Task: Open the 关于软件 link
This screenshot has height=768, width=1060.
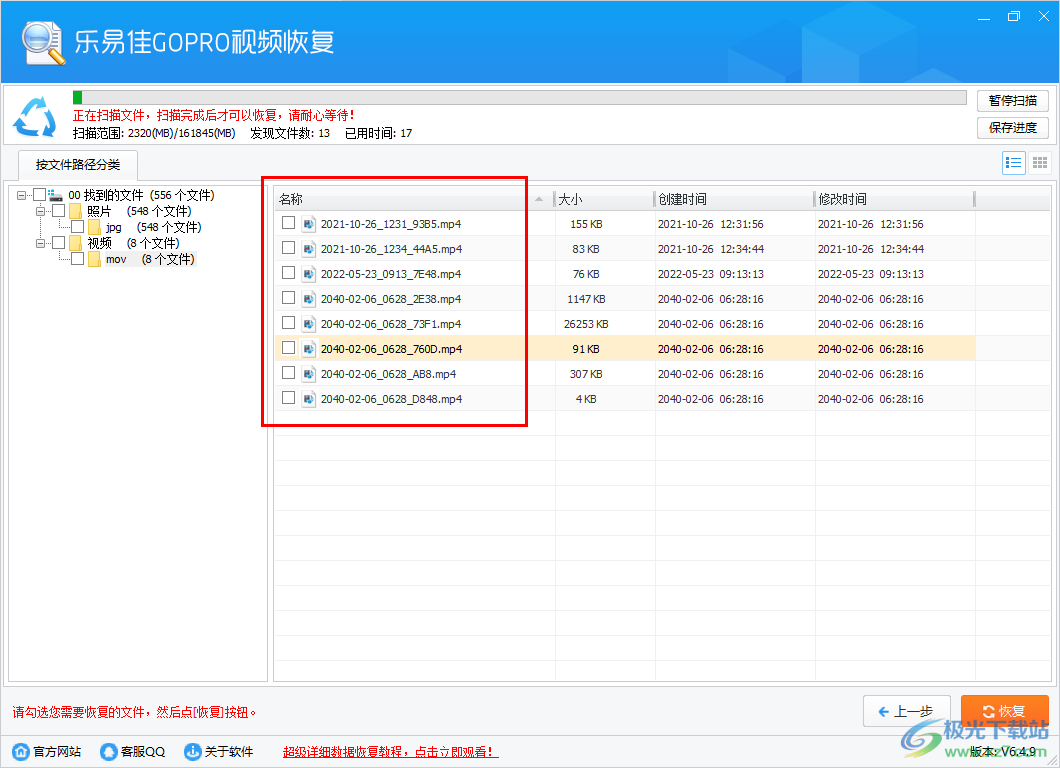Action: pyautogui.click(x=228, y=751)
